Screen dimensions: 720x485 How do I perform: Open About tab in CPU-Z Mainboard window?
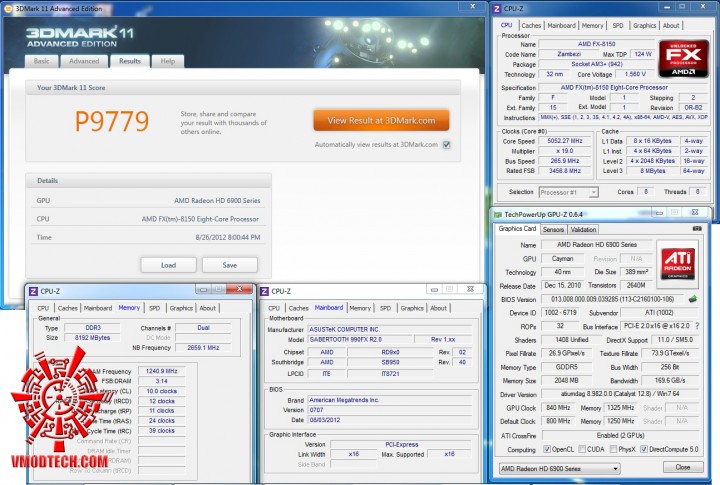439,308
